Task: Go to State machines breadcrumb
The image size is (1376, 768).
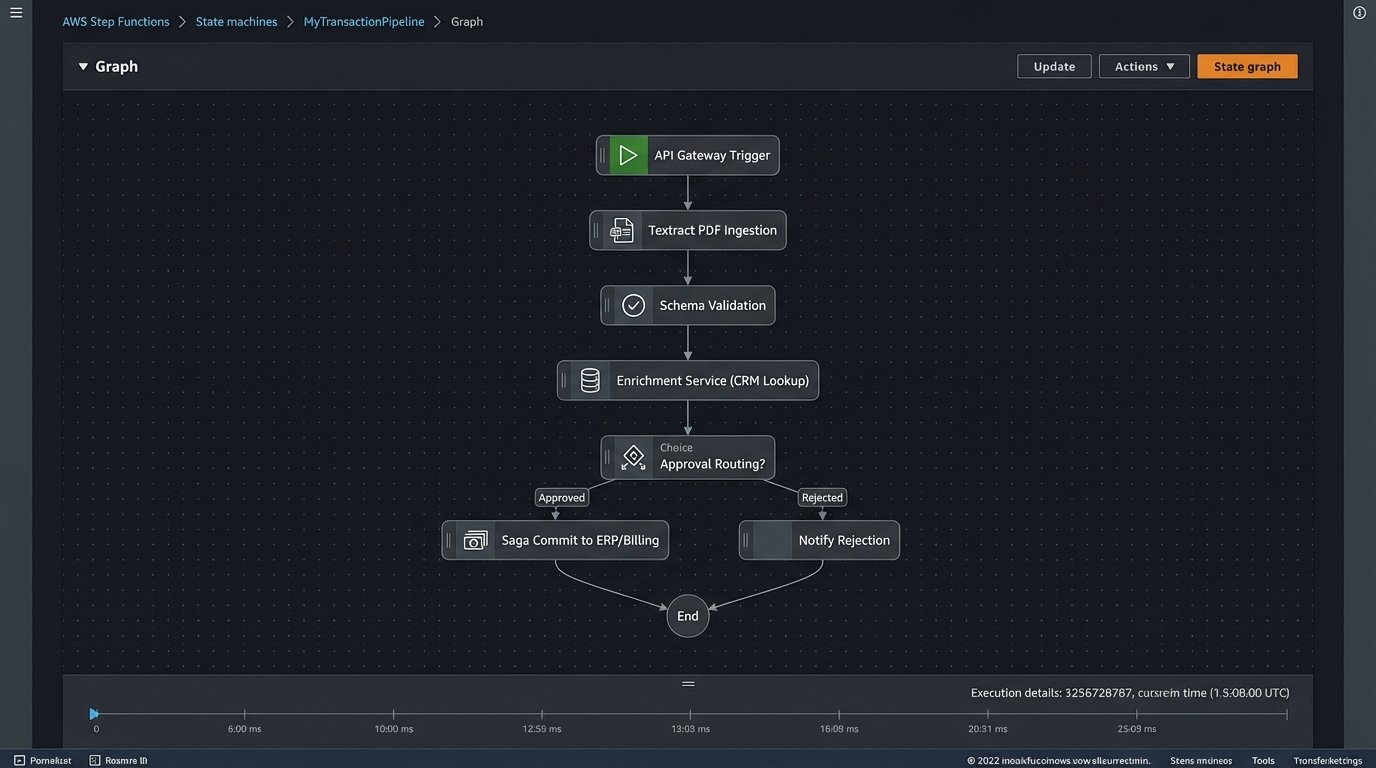Action: click(236, 22)
